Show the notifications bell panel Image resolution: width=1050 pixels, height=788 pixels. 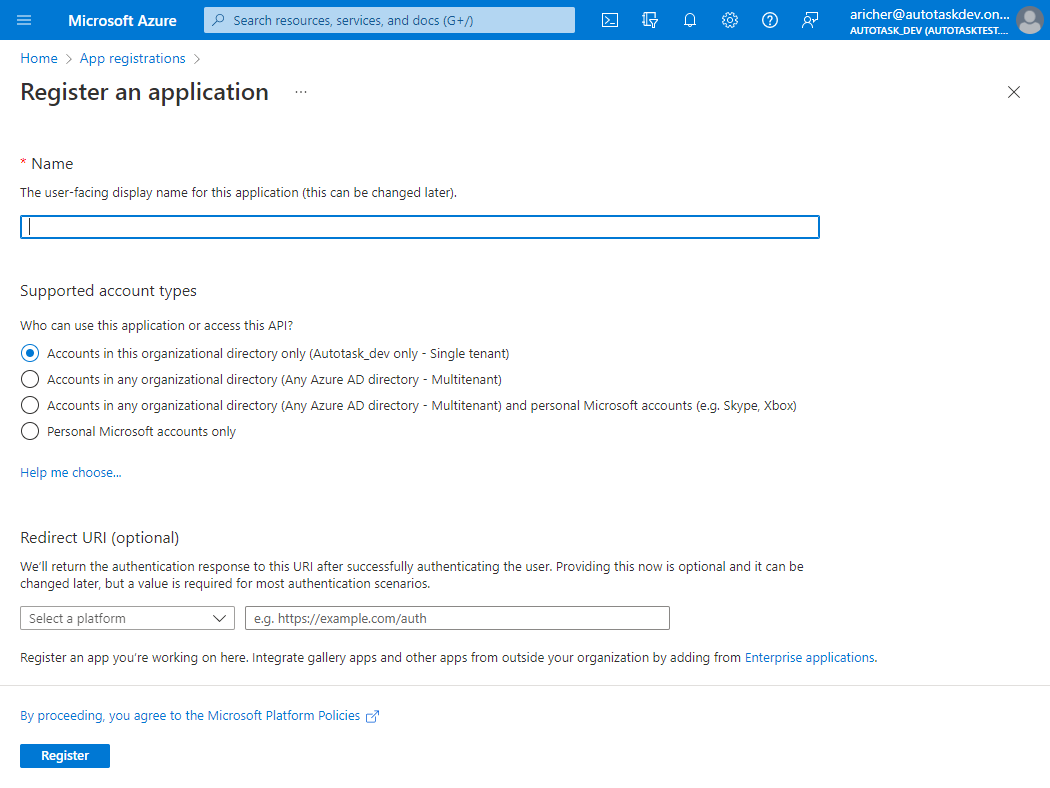pos(690,20)
